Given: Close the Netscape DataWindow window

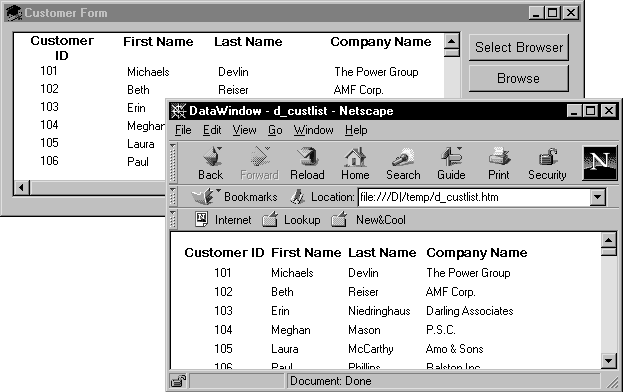Looking at the screenshot, I should coord(609,110).
